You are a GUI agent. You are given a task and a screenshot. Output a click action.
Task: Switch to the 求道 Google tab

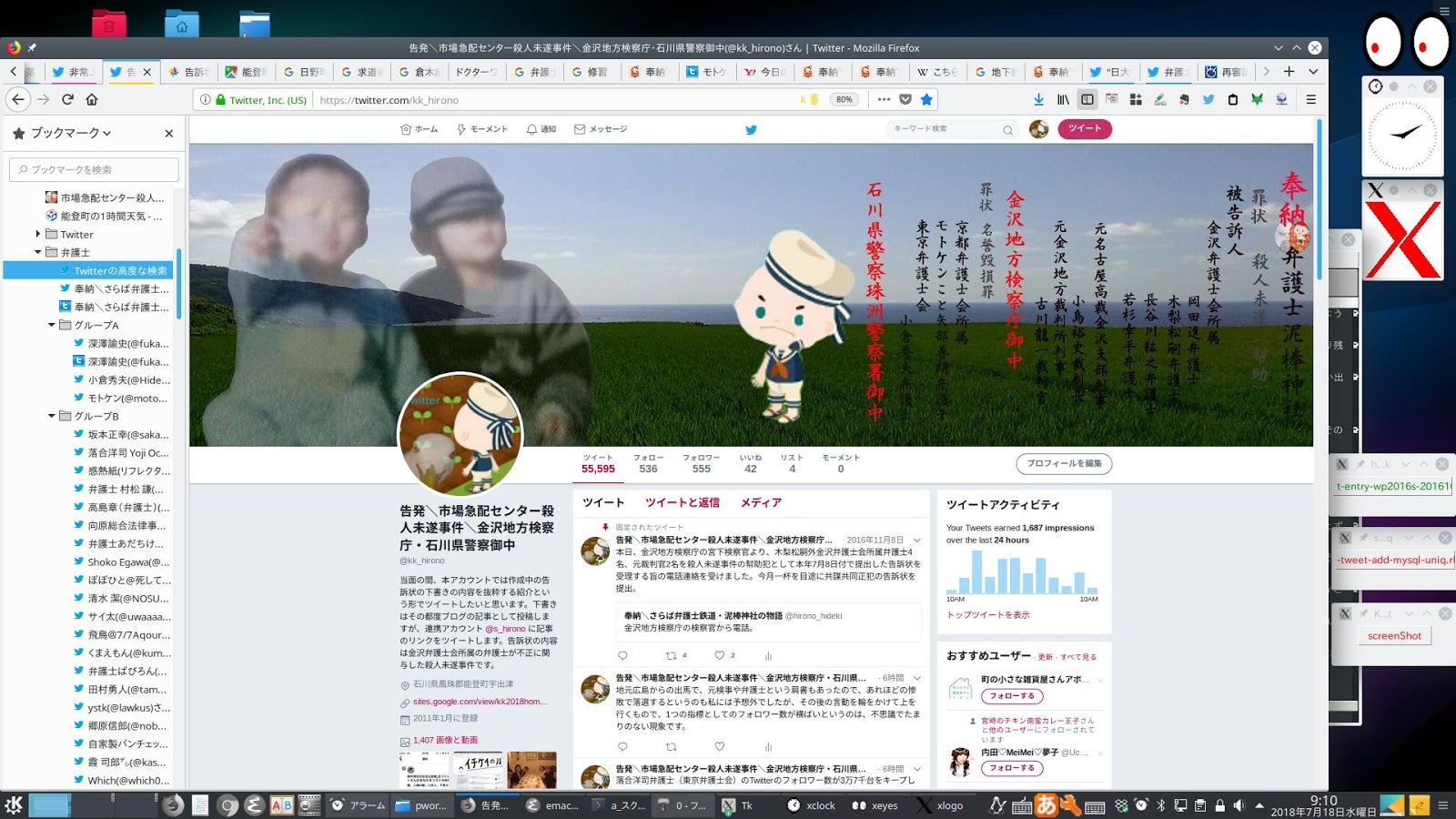360,71
